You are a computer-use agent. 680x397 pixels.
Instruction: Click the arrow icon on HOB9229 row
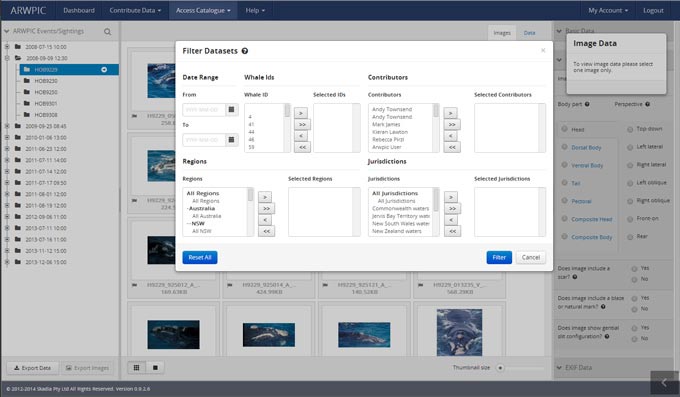[104, 69]
